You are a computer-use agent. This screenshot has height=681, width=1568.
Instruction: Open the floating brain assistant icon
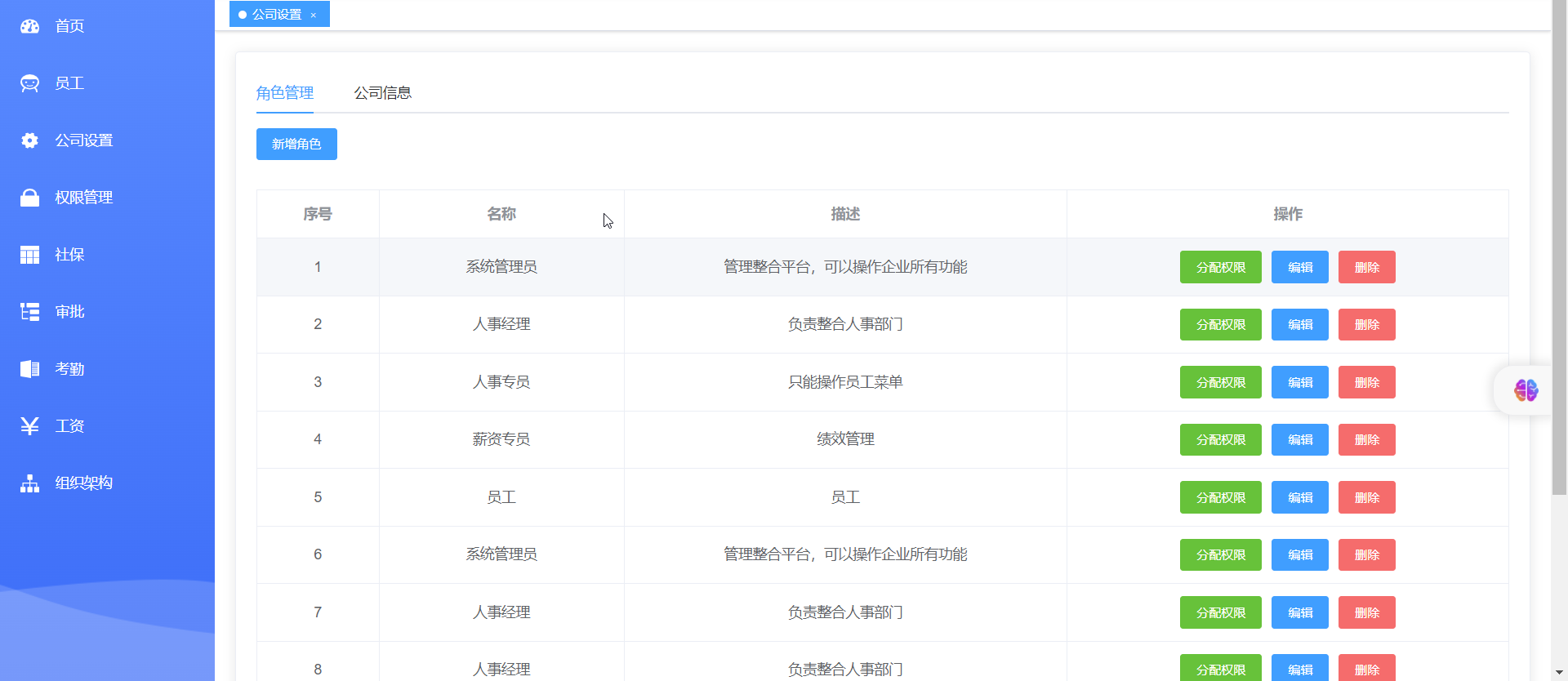[x=1526, y=390]
